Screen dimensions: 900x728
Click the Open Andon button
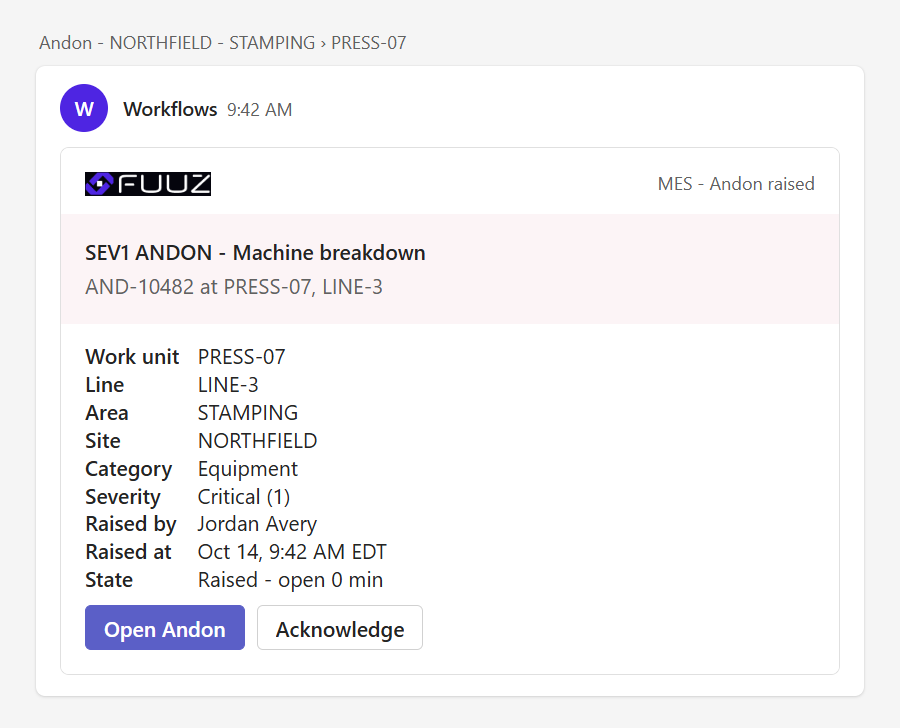click(x=165, y=628)
